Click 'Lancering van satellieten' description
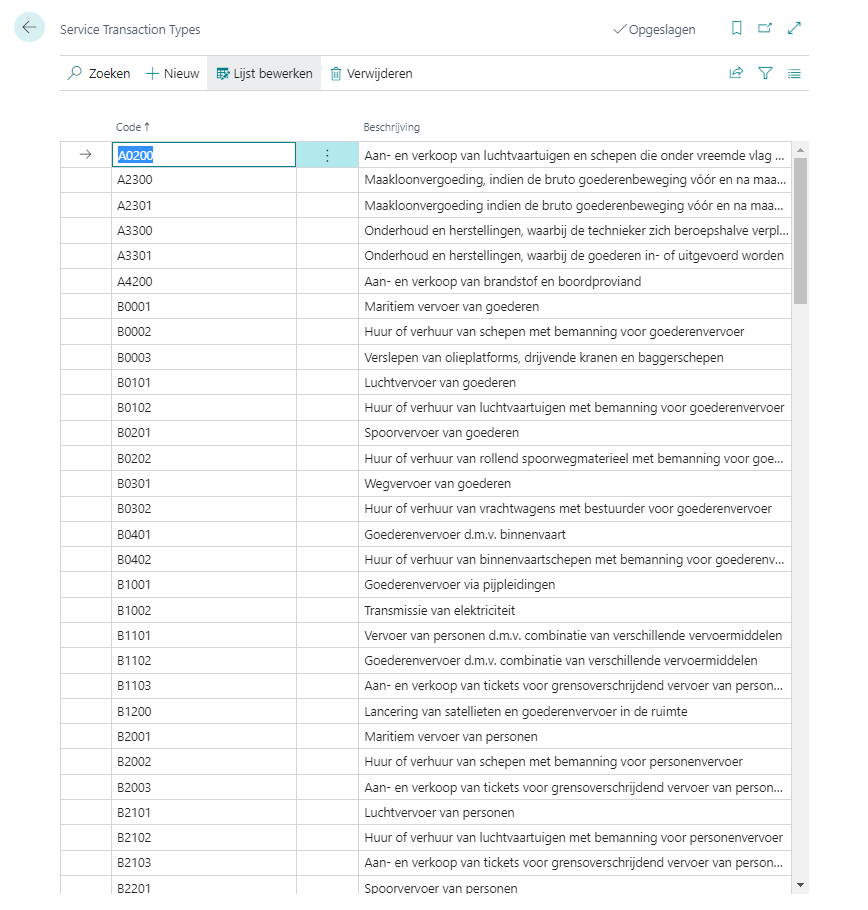Viewport: 868px width, 910px height. (x=526, y=712)
